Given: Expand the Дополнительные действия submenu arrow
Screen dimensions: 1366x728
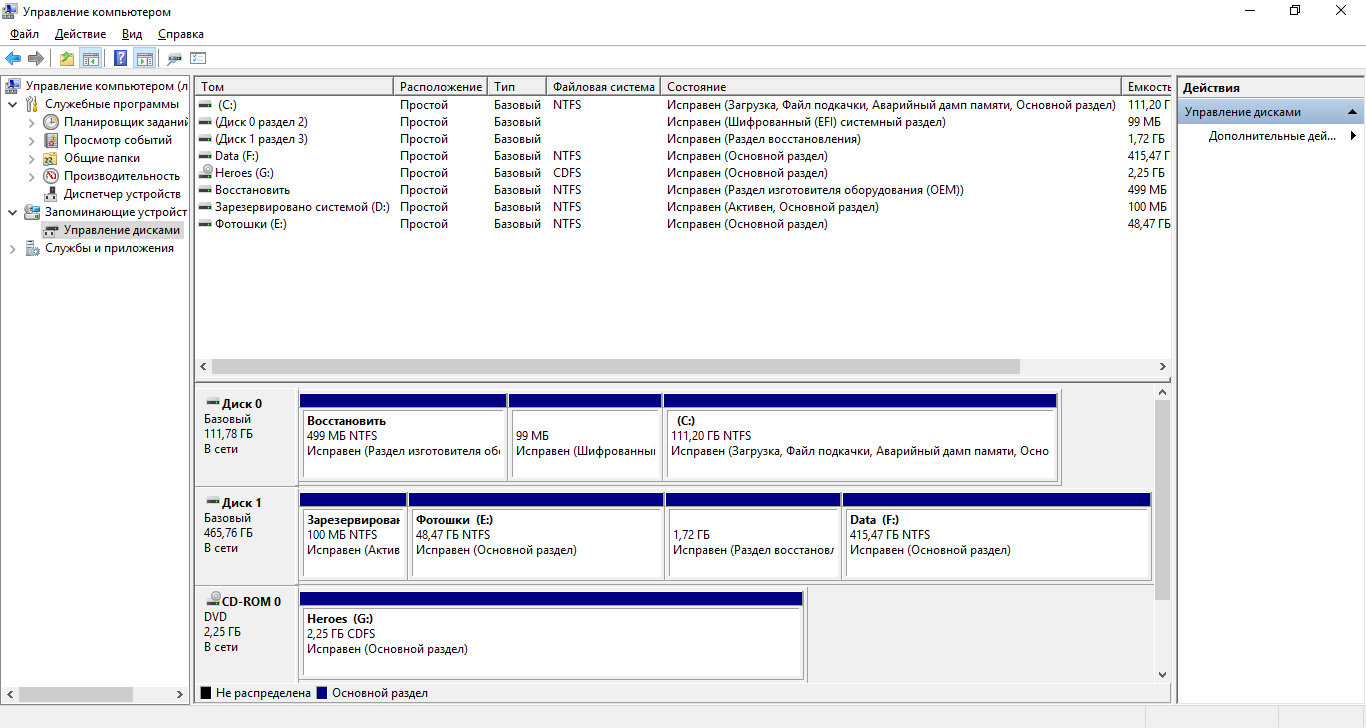Looking at the screenshot, I should [1353, 136].
